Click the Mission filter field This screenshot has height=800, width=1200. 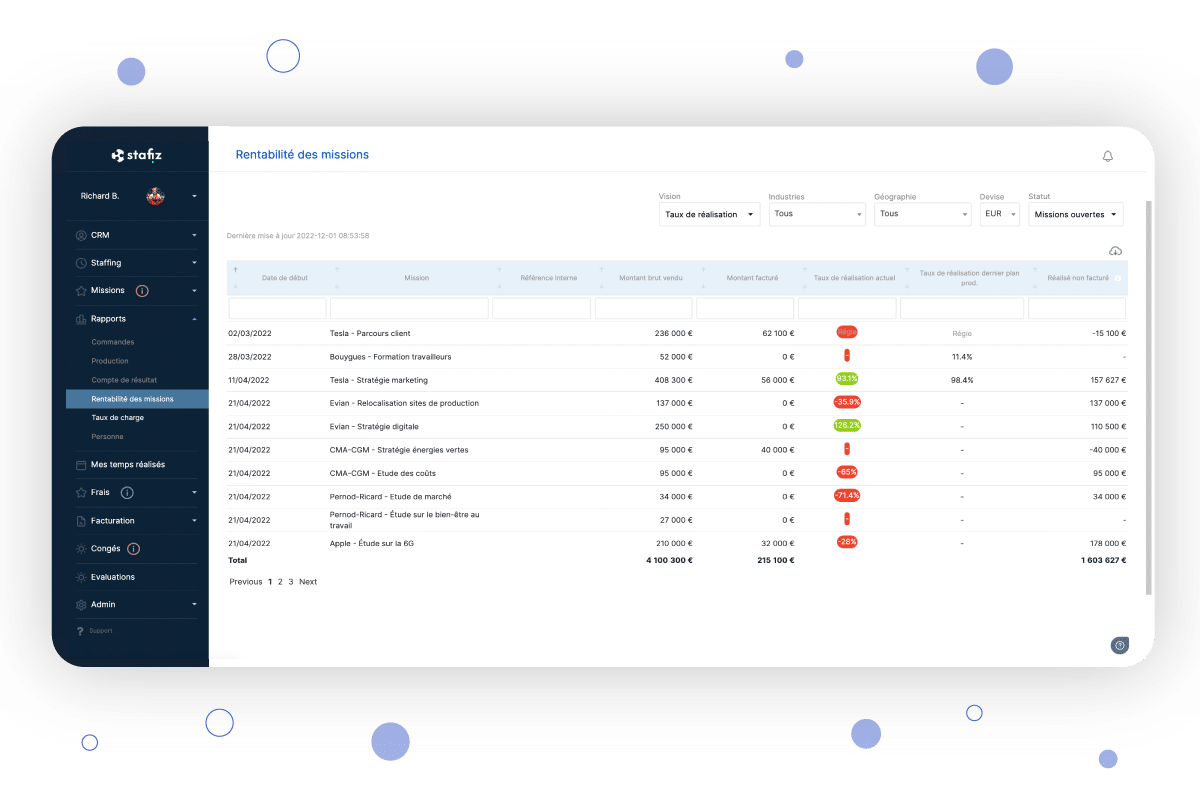(x=410, y=309)
